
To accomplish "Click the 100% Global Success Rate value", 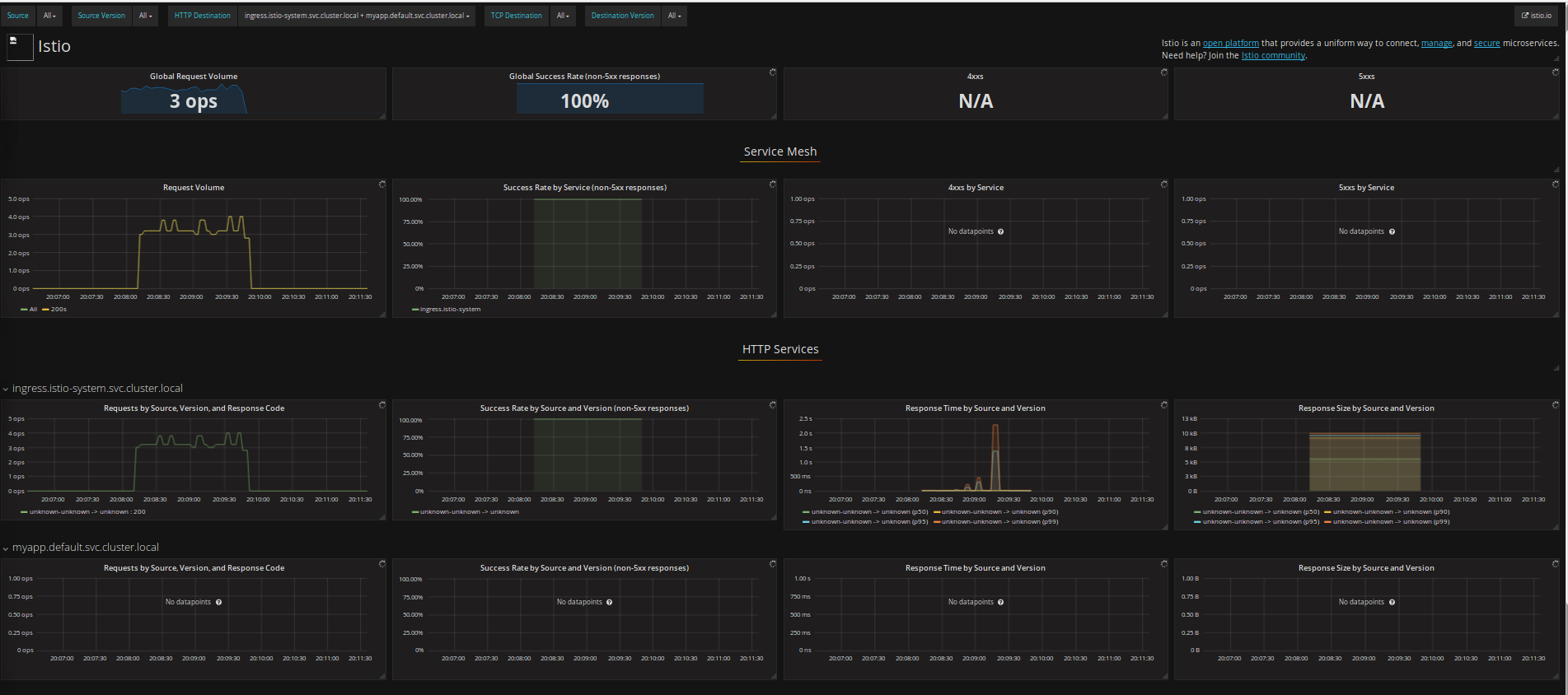I will (x=585, y=101).
